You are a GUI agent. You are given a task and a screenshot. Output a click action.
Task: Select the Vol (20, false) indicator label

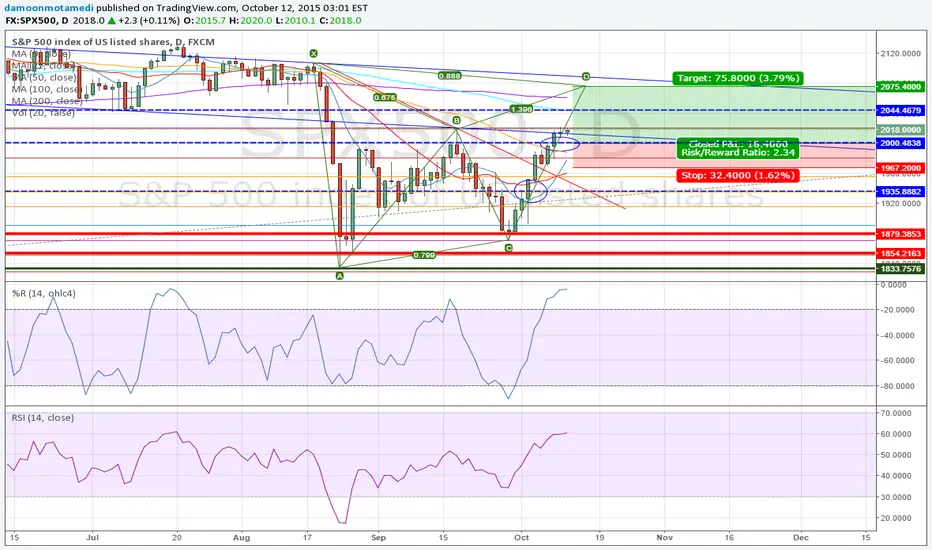pyautogui.click(x=43, y=112)
